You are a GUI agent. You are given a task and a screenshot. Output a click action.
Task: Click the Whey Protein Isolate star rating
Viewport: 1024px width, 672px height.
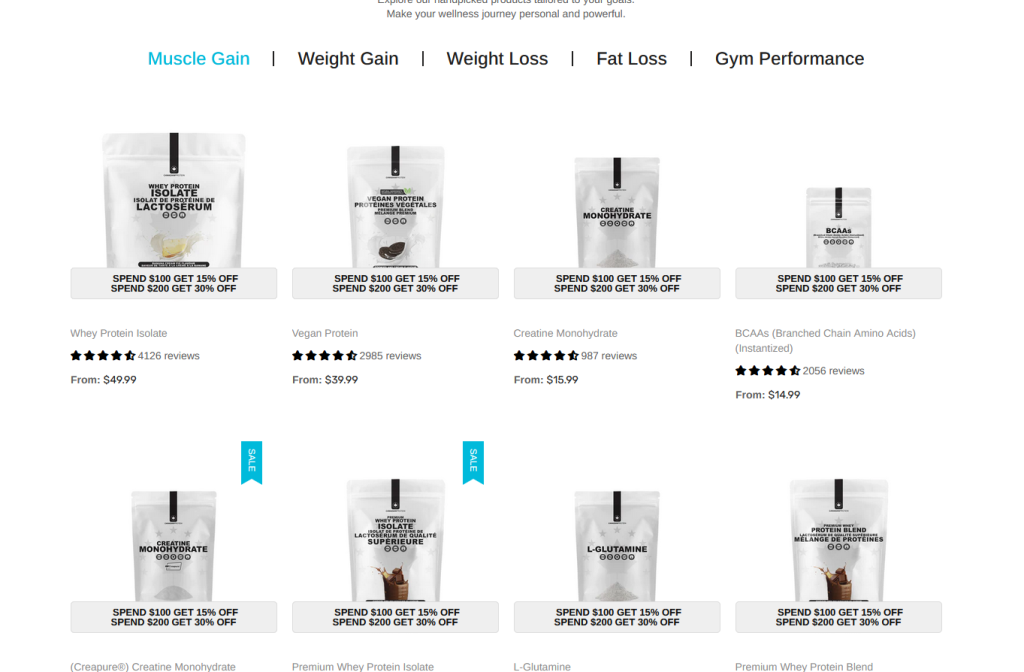(103, 356)
